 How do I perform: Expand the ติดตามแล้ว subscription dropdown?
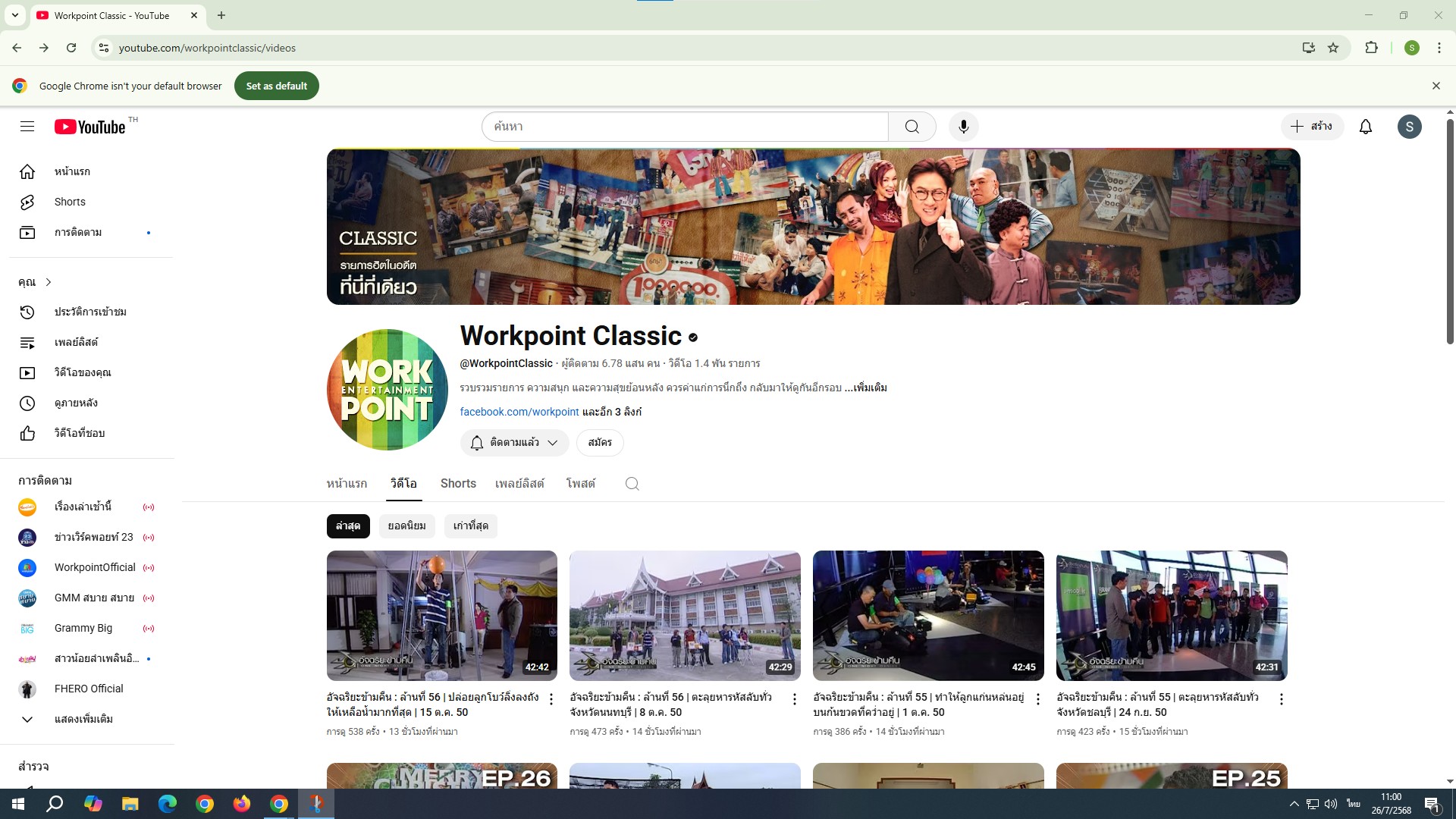[514, 443]
